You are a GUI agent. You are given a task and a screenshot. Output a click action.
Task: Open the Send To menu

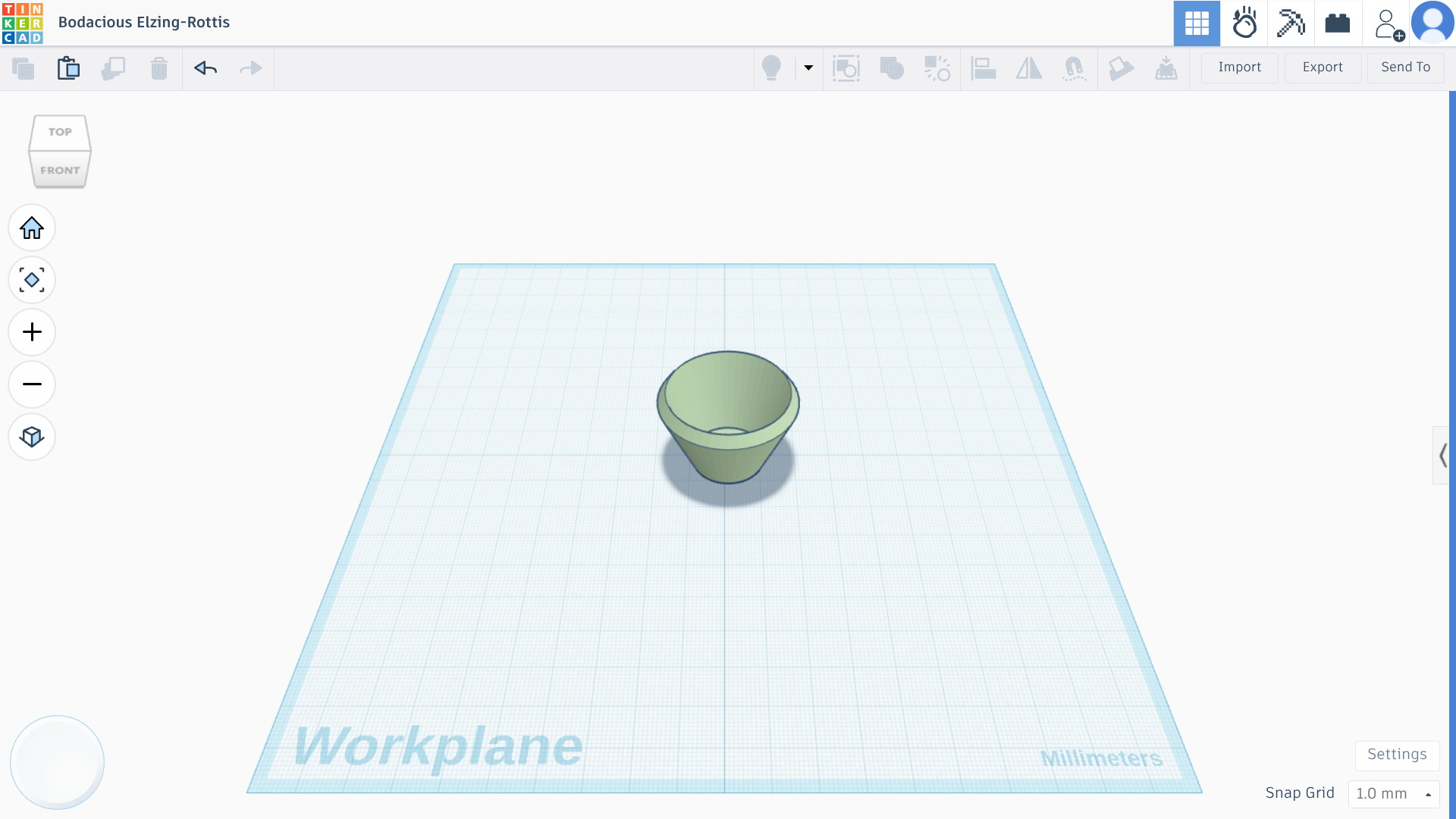[1406, 67]
